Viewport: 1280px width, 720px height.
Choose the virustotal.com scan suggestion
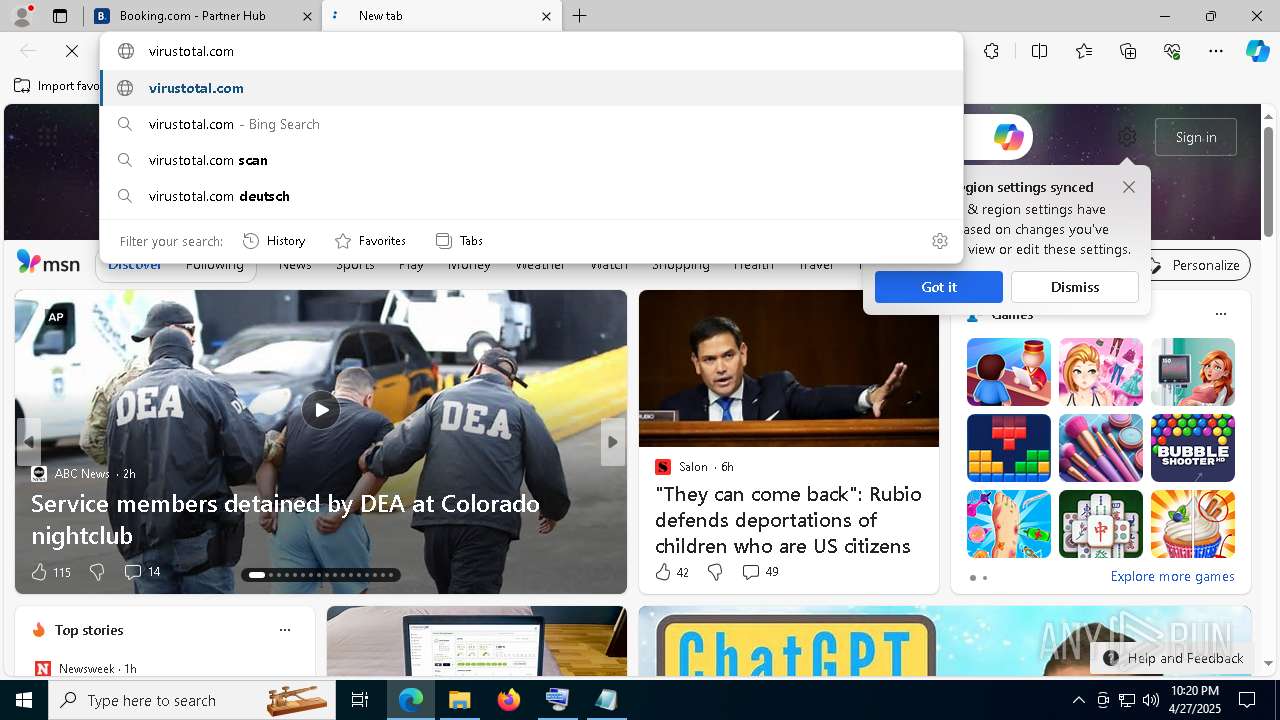tap(532, 160)
